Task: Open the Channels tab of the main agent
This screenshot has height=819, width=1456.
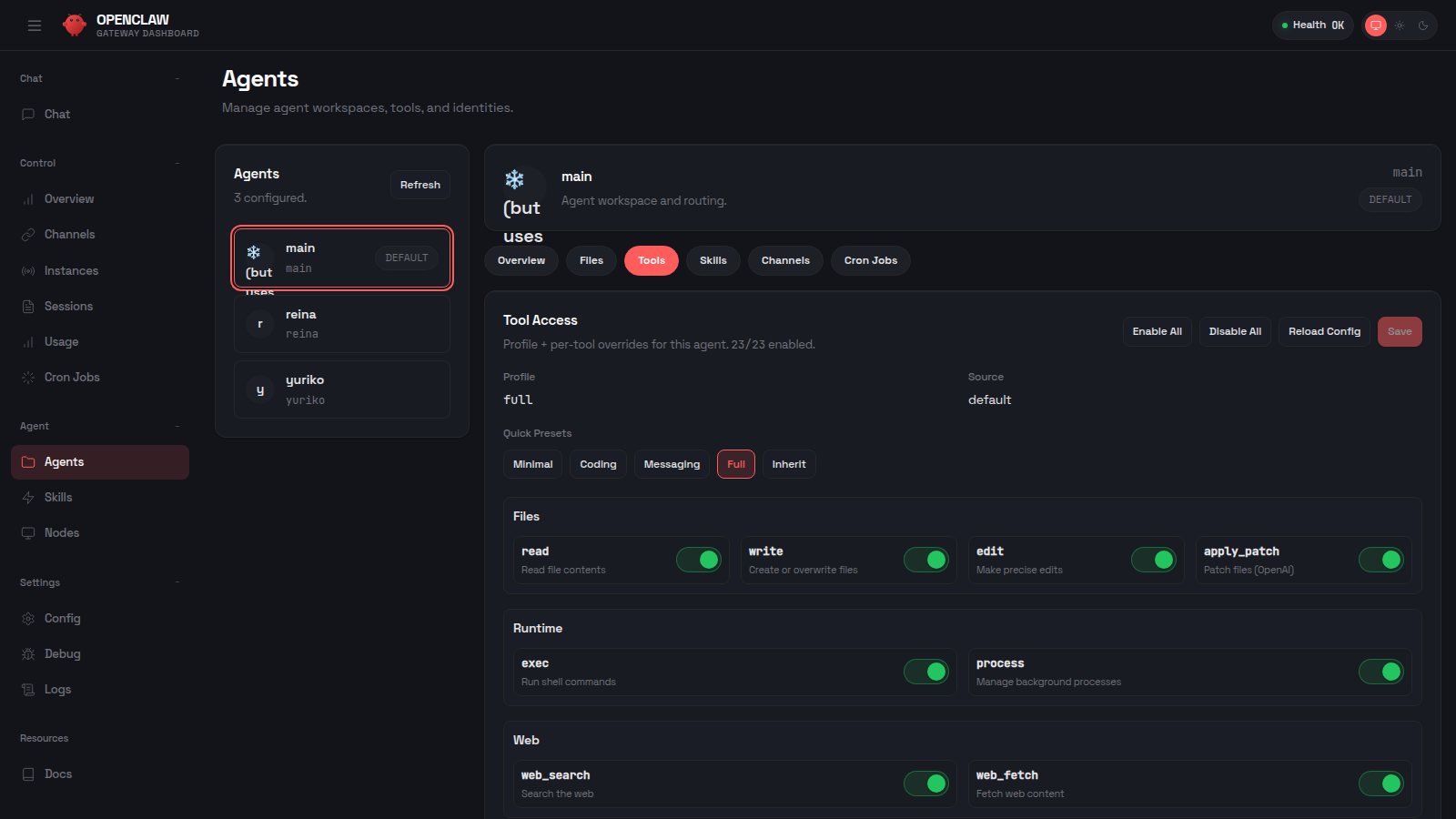Action: point(784,260)
